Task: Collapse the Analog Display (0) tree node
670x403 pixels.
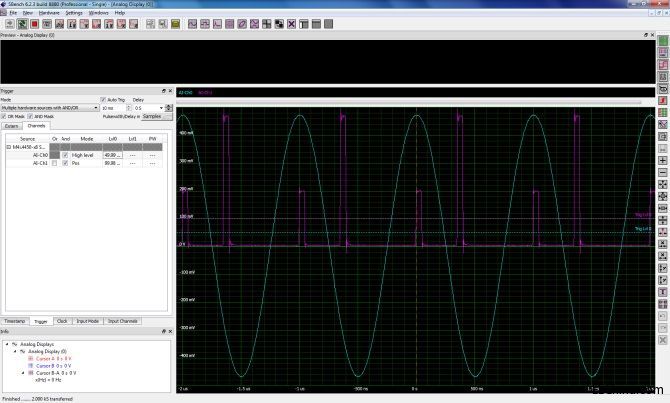Action: click(15, 351)
